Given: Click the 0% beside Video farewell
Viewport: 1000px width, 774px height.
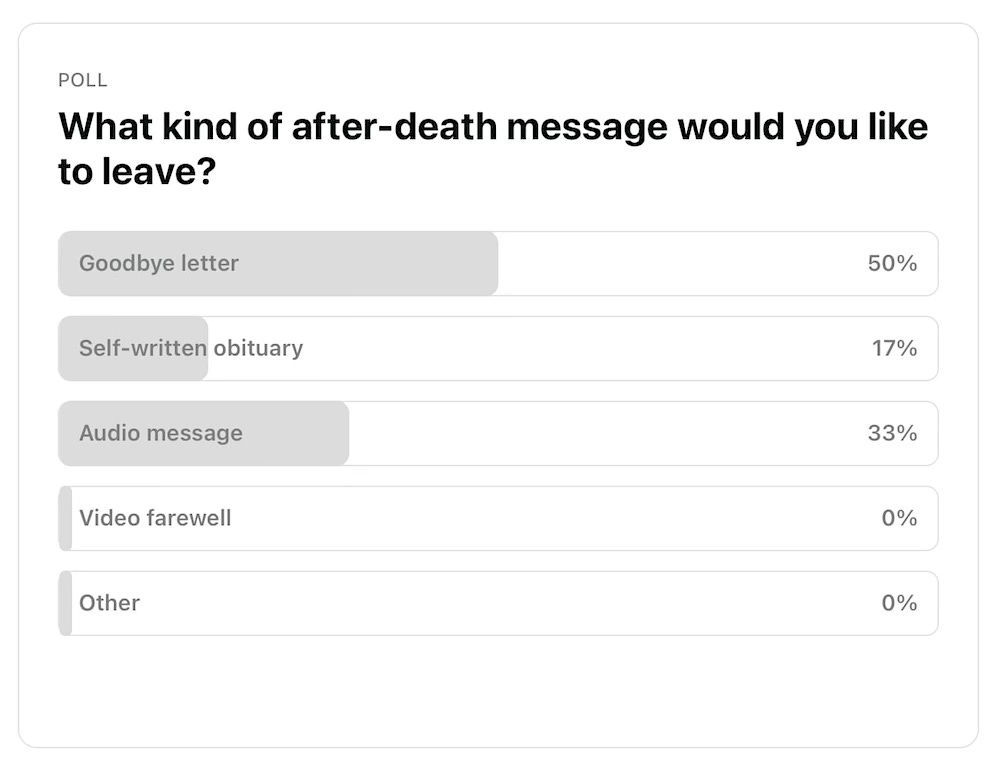Looking at the screenshot, I should [901, 518].
